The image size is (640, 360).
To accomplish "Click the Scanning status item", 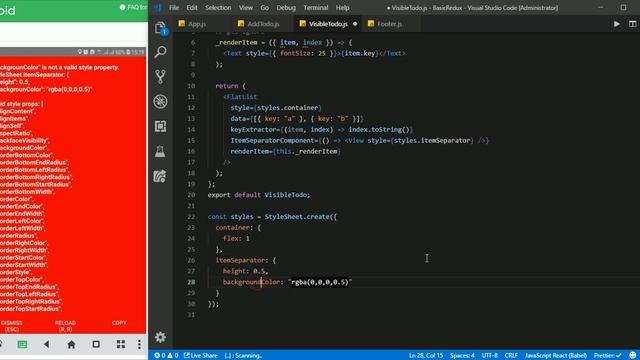I will click(243, 356).
